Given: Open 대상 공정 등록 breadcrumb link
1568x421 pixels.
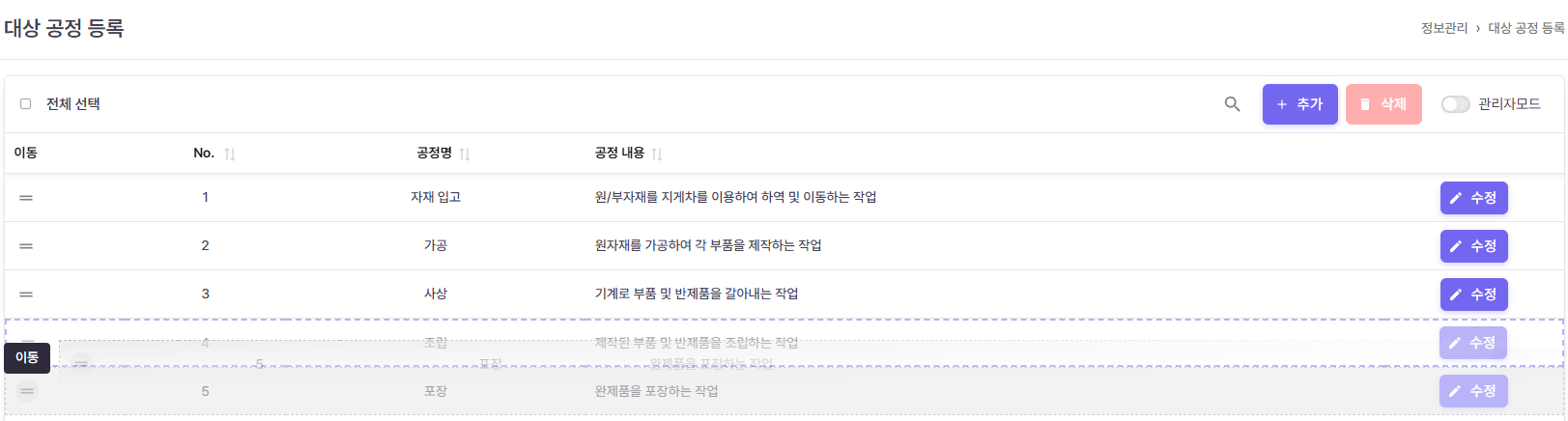Looking at the screenshot, I should click(1525, 28).
